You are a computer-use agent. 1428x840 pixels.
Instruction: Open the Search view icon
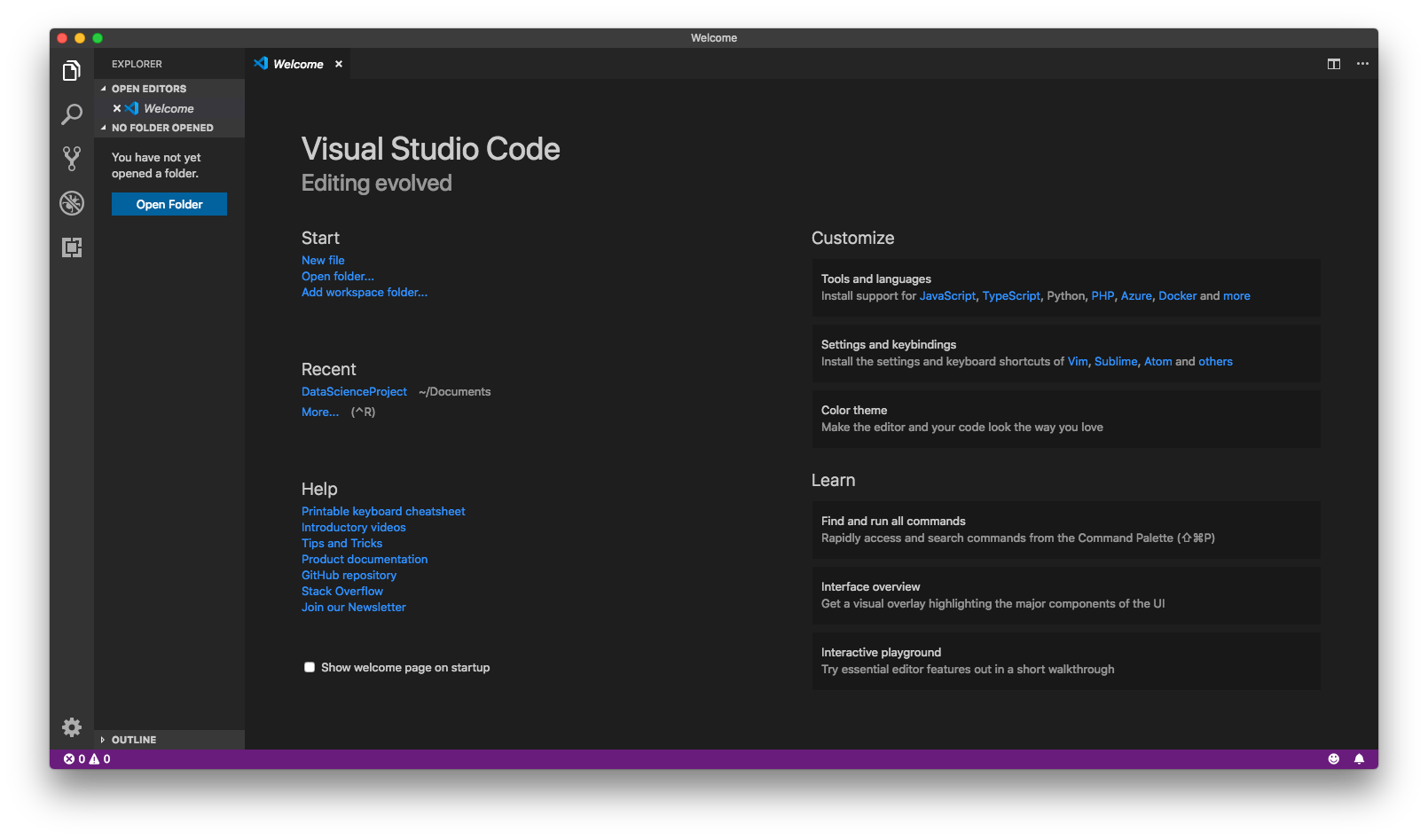[72, 114]
